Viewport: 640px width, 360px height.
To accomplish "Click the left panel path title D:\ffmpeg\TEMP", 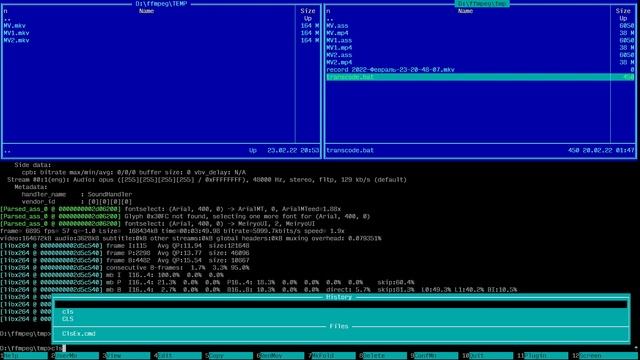I will (161, 4).
